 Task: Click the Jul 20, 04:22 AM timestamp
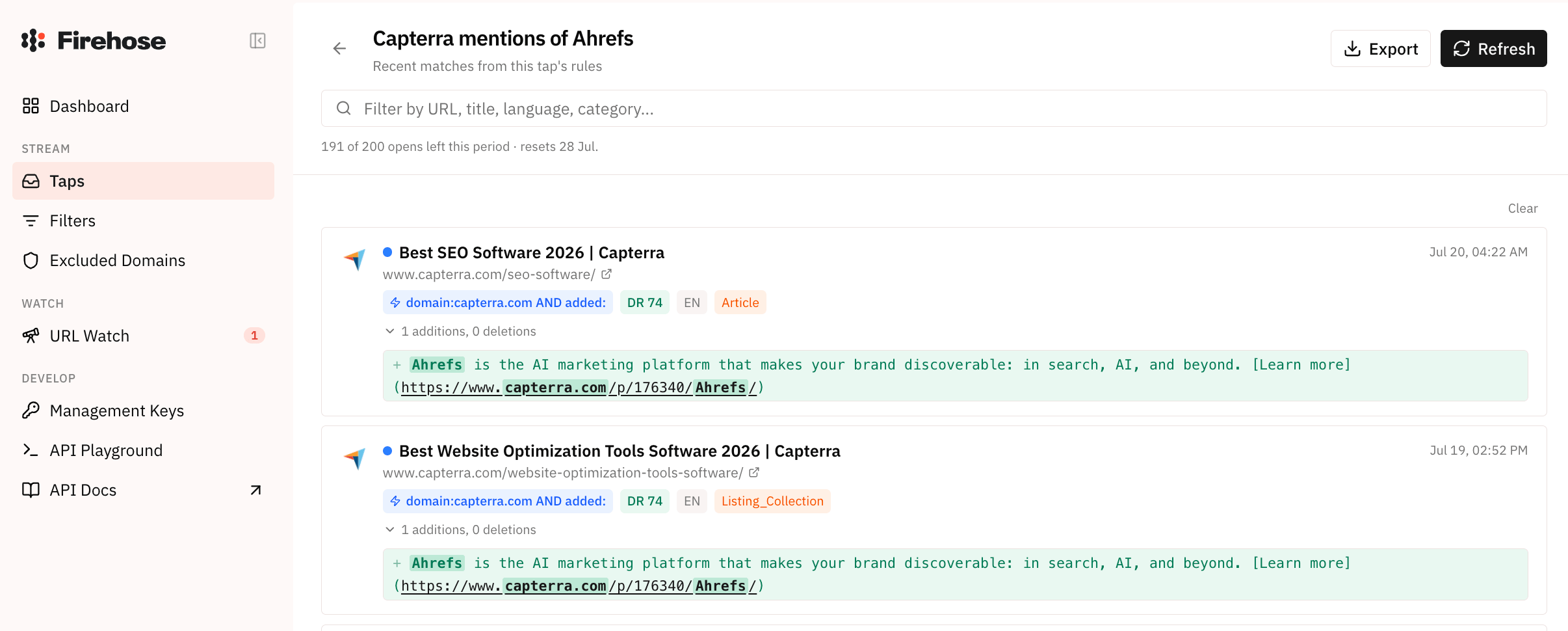(1478, 252)
